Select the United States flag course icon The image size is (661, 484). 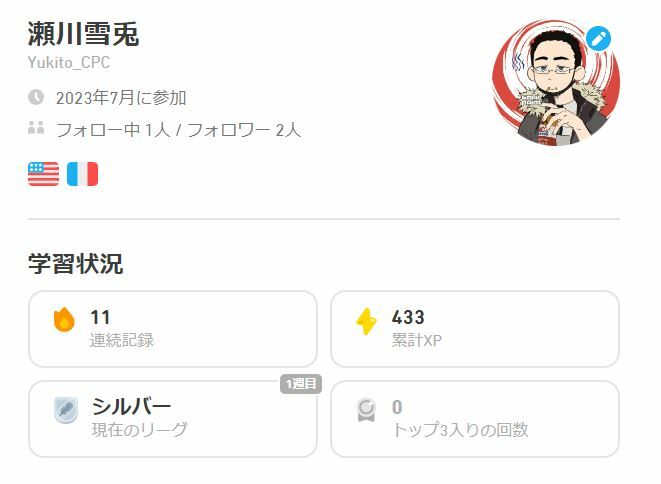43,174
